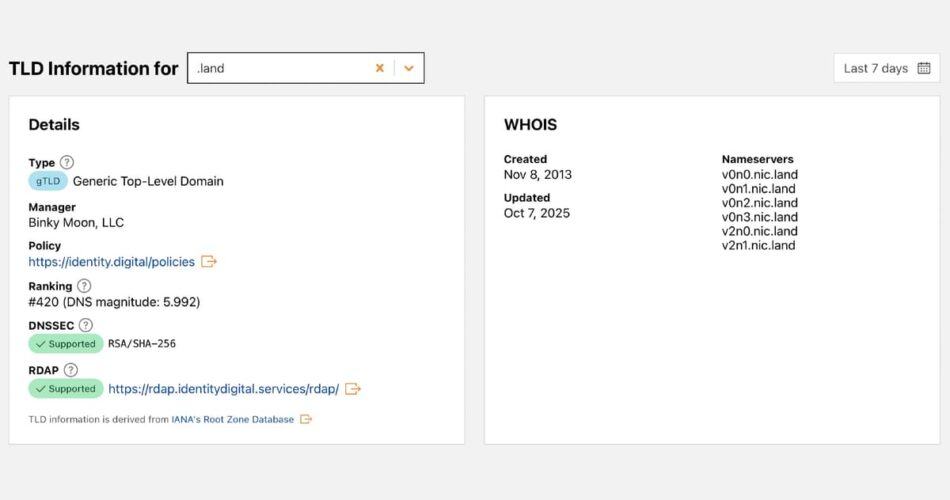Click the gTLD type badge

pyautogui.click(x=48, y=181)
